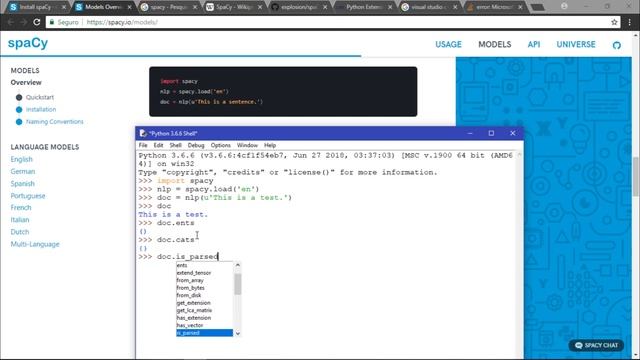Jump to Installation section
The width and height of the screenshot is (640, 360).
[41, 109]
